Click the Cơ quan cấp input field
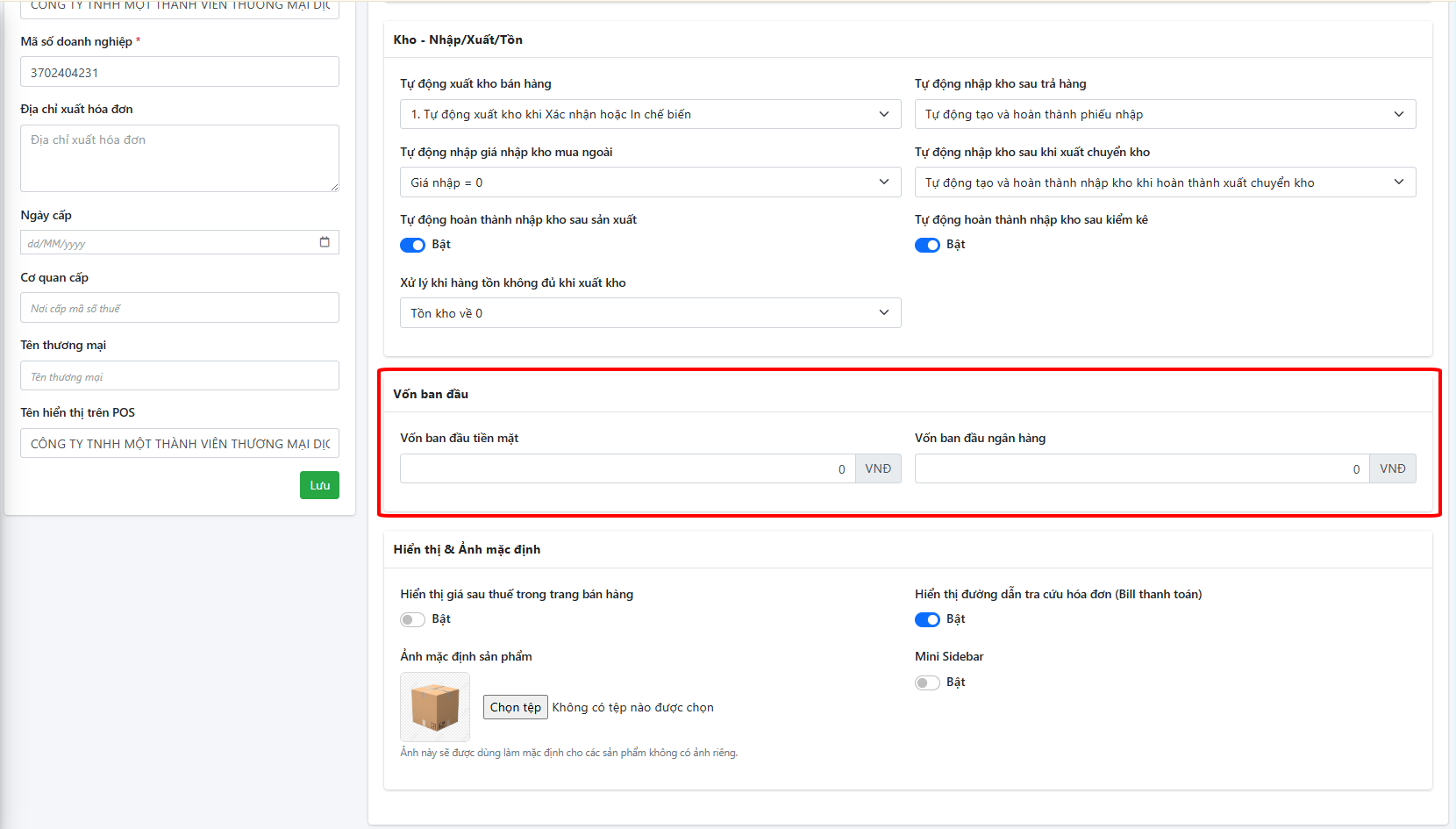Viewport: 1456px width, 829px height. click(x=180, y=308)
